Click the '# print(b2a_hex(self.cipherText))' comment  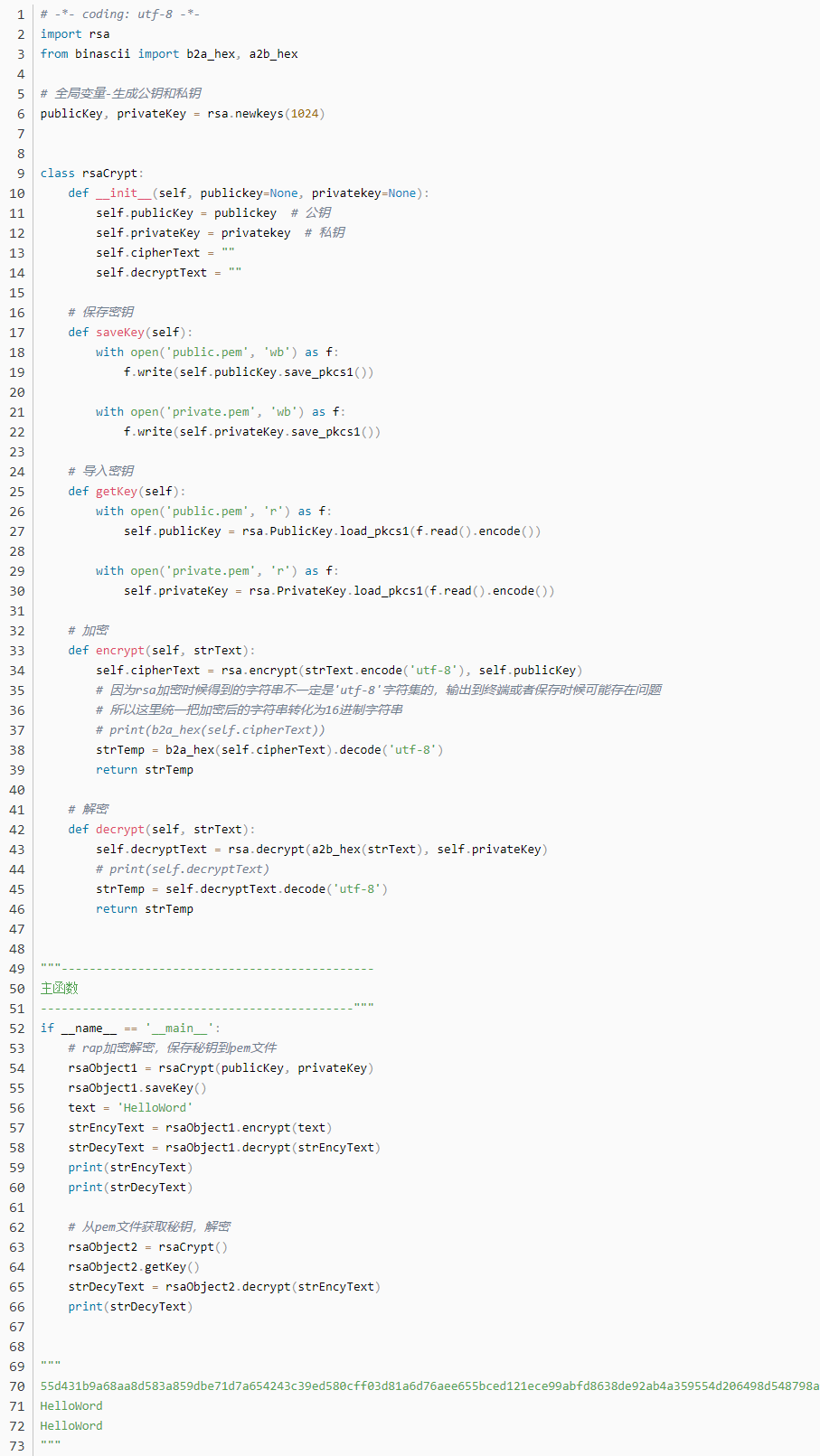(211, 730)
